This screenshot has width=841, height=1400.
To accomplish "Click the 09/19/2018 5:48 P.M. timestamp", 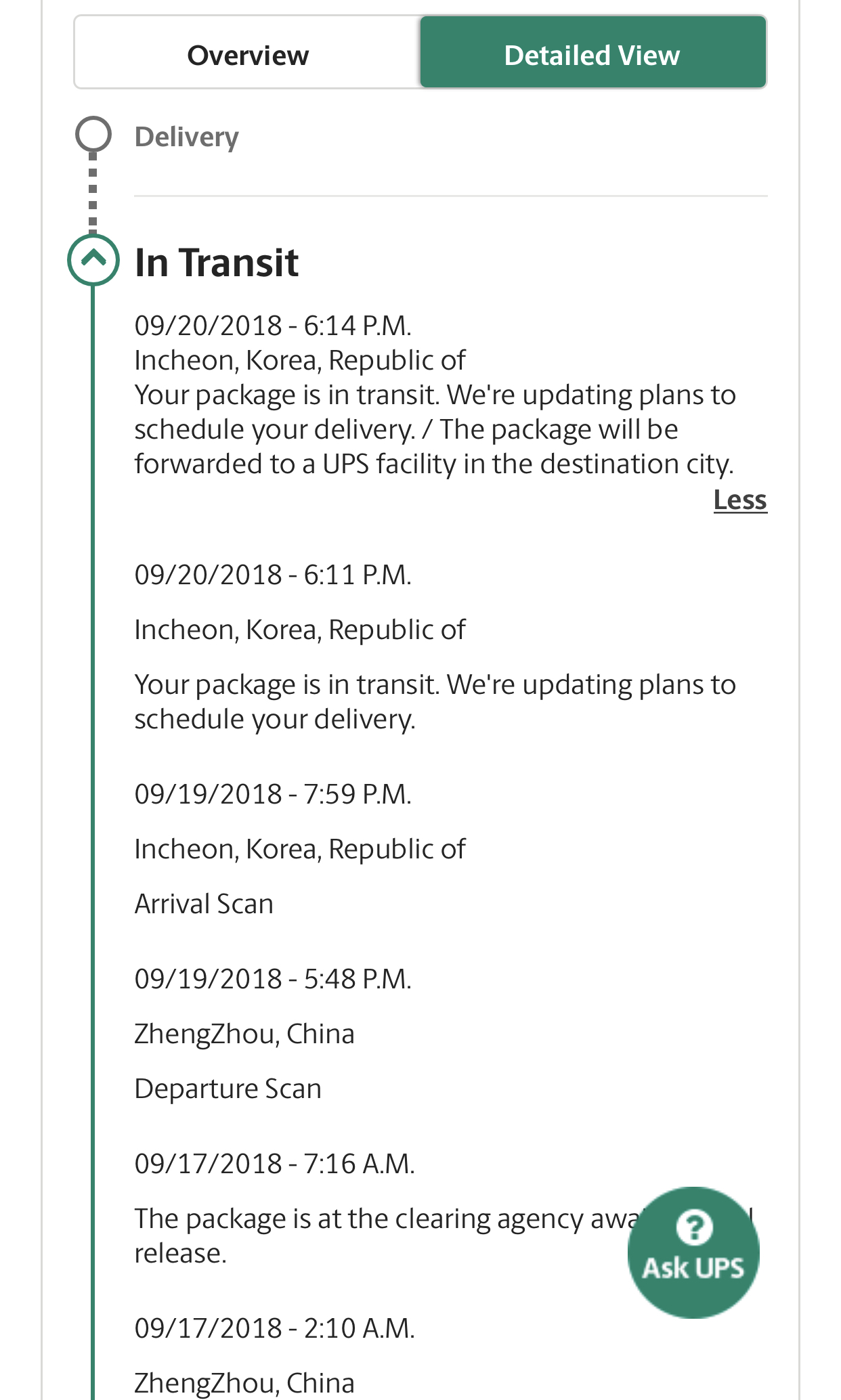I will [x=273, y=979].
